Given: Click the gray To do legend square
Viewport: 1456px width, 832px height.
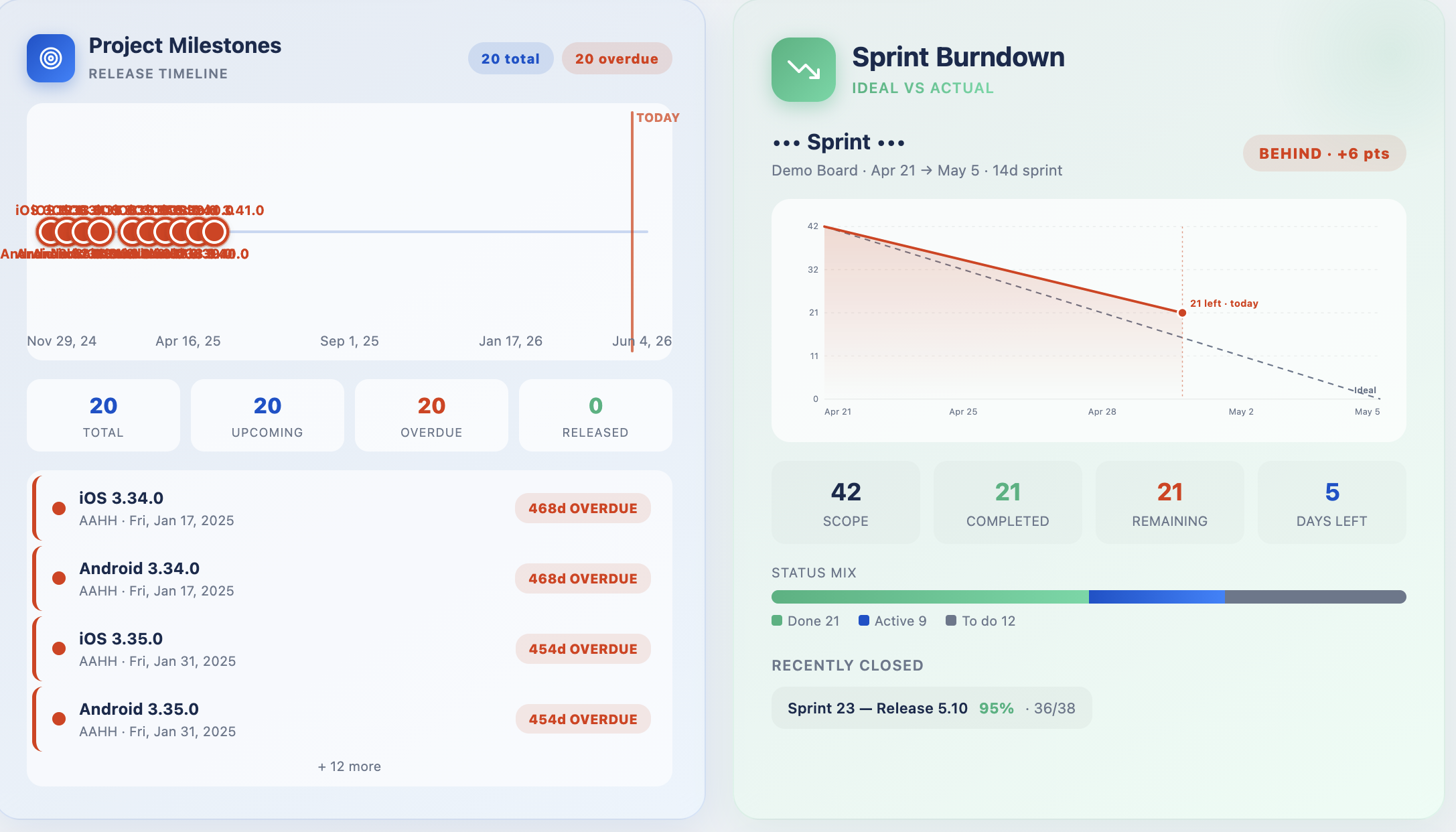Looking at the screenshot, I should point(951,620).
